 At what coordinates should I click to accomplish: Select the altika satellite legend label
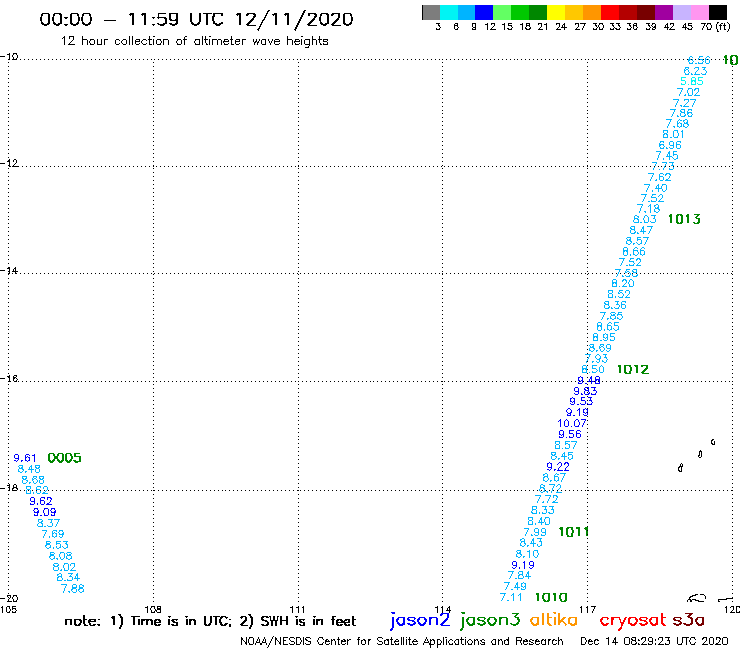coord(554,620)
